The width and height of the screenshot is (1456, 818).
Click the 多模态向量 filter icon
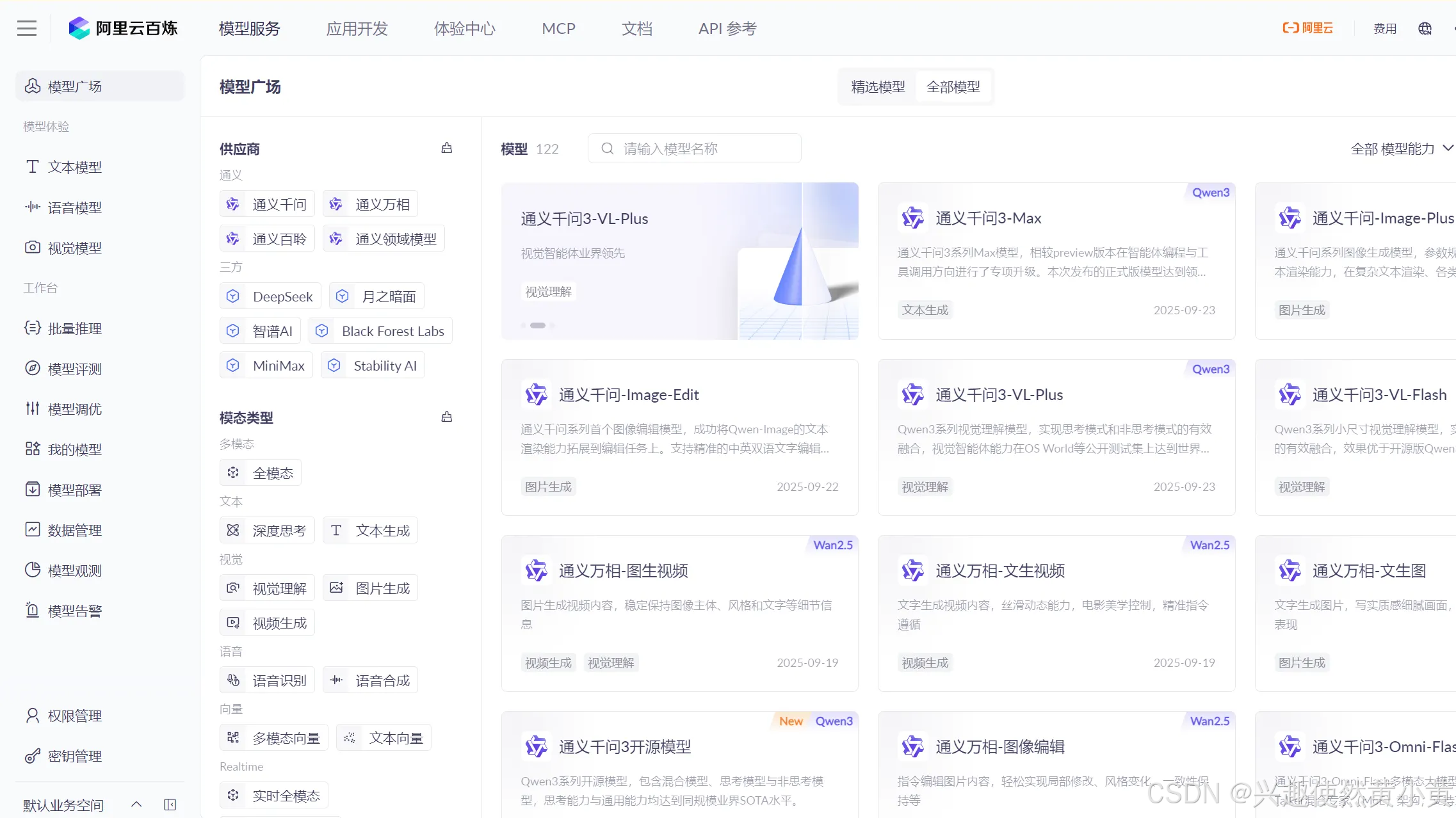coord(233,737)
